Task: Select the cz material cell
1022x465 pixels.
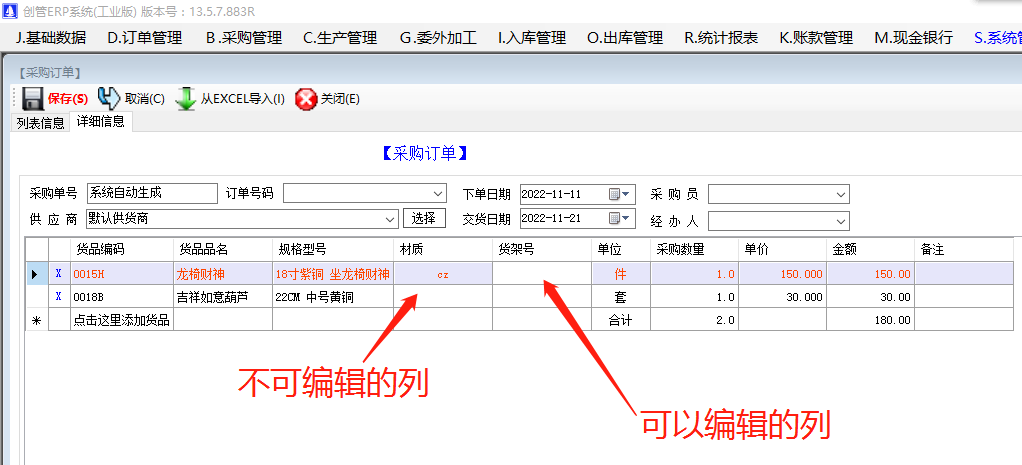Action: pos(443,274)
